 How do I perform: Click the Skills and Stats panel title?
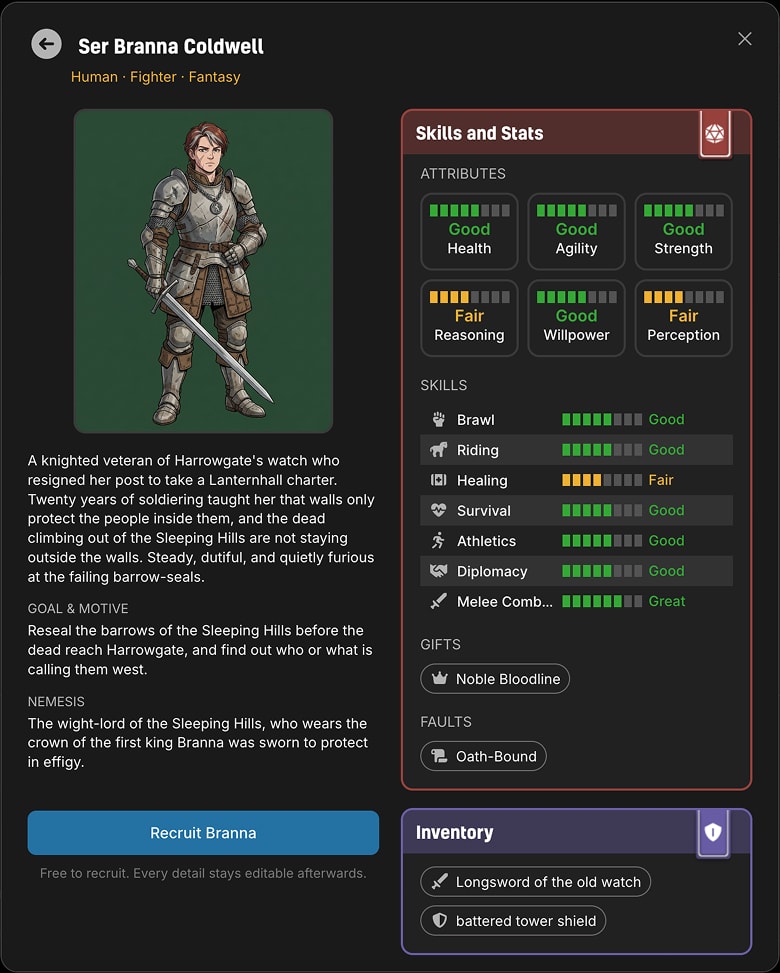pyautogui.click(x=480, y=133)
